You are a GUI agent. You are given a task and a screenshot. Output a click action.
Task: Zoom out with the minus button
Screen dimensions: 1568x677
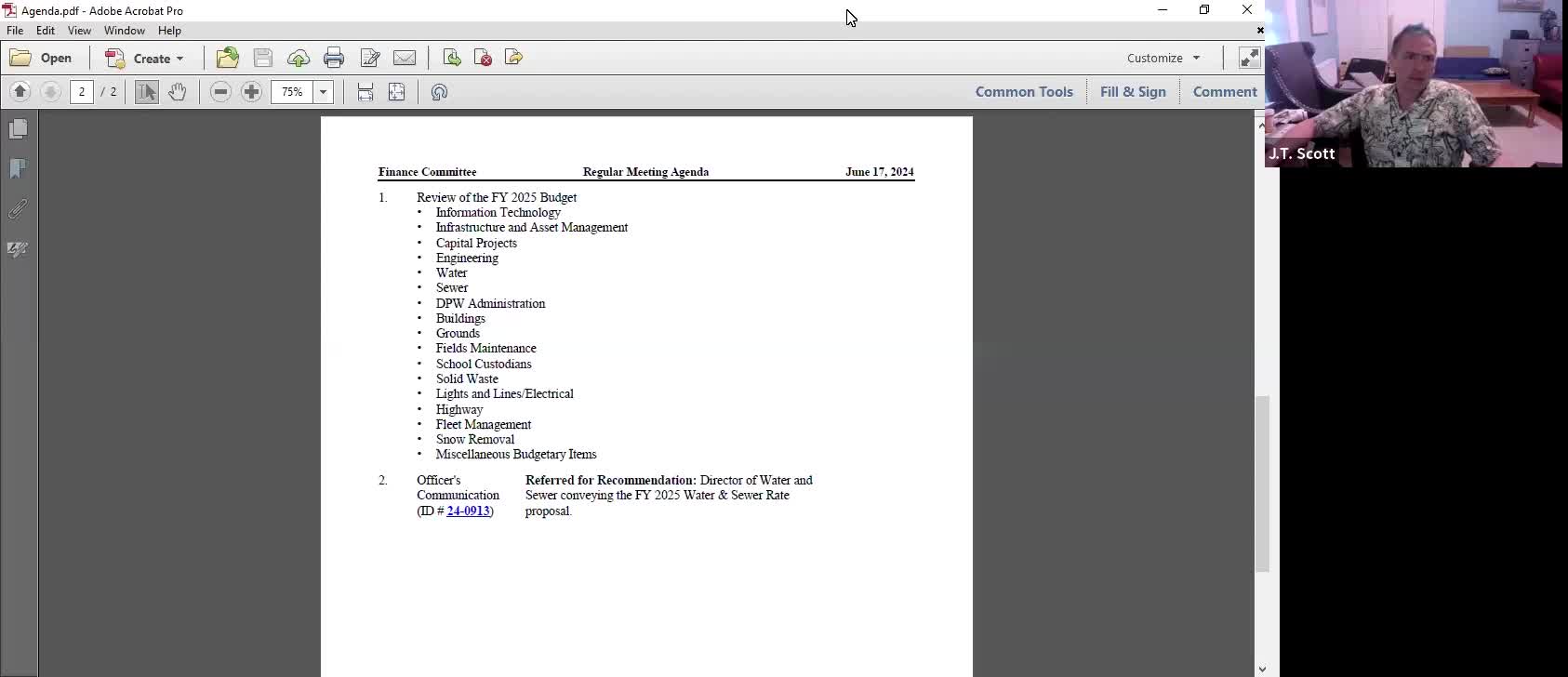click(x=220, y=92)
